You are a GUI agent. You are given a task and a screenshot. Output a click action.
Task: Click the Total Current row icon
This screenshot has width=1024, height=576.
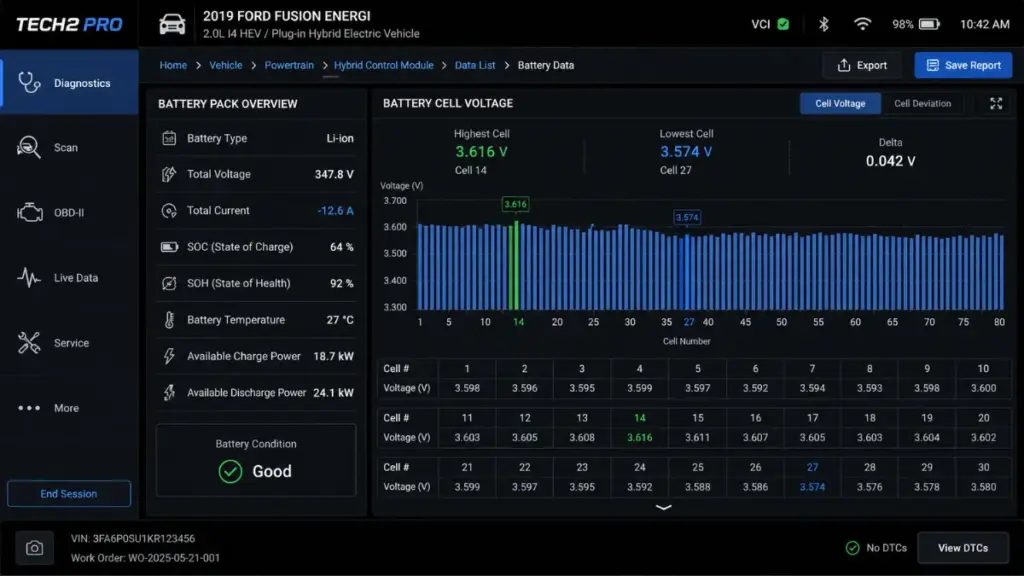169,211
